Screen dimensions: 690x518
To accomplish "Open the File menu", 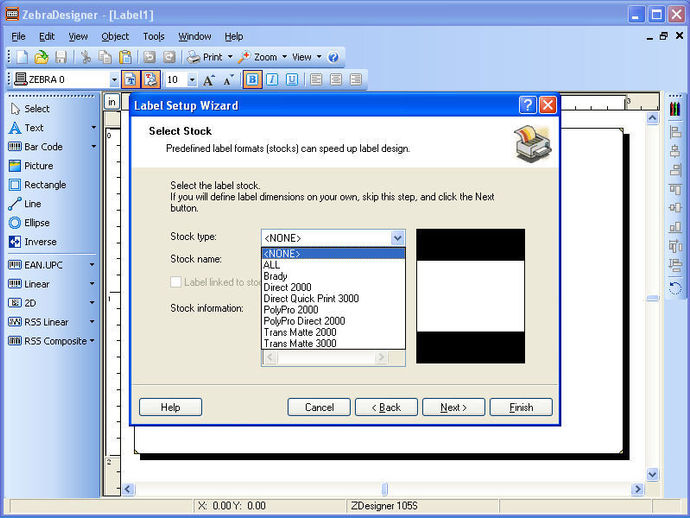I will tap(18, 37).
